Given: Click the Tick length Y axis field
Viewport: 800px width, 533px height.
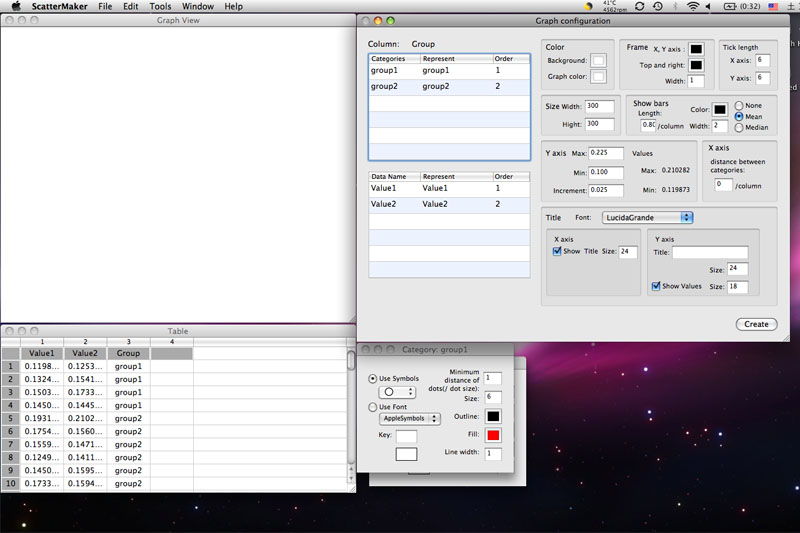Looking at the screenshot, I should pos(763,78).
